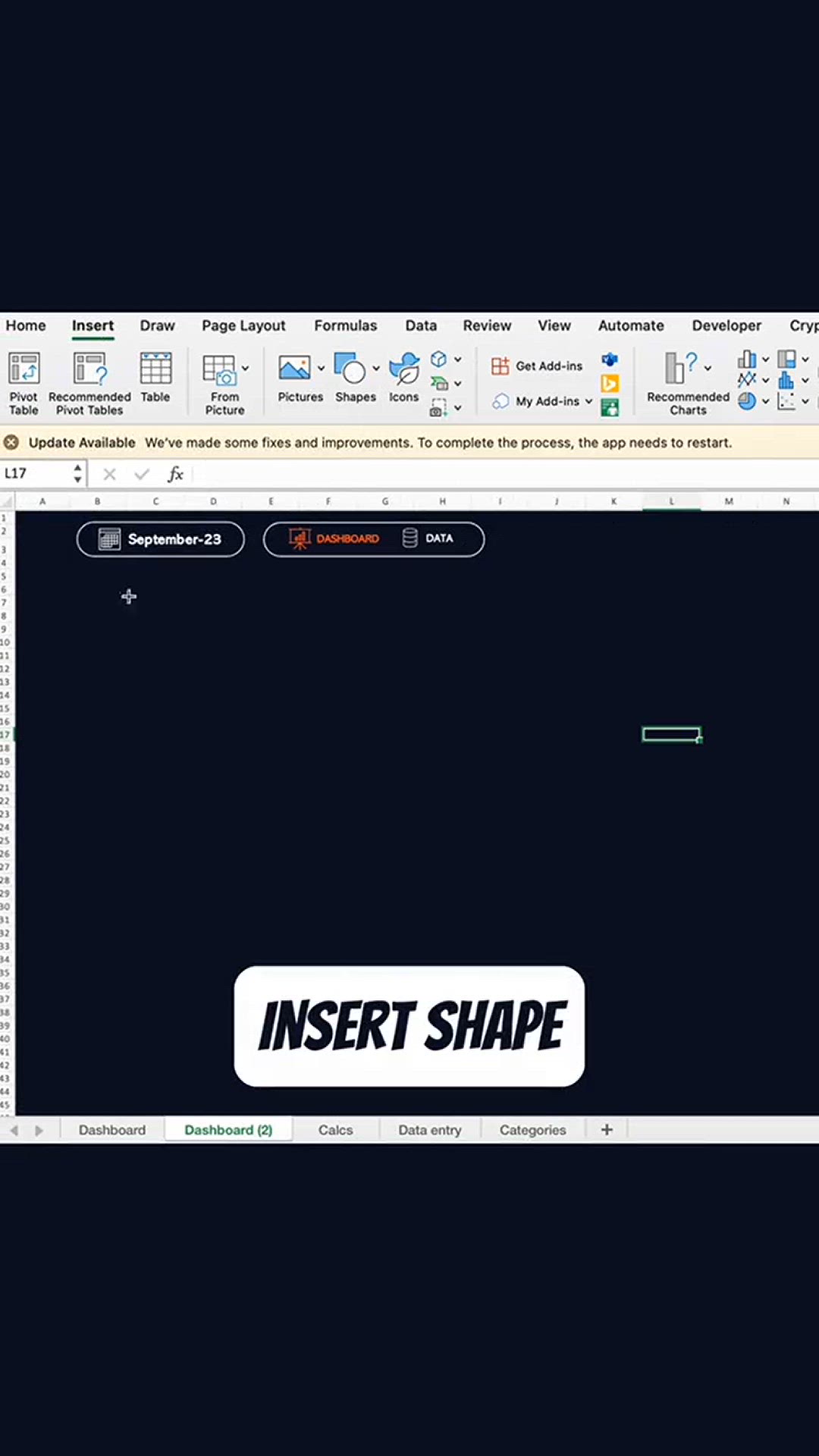Click the Get Add-ins button
The width and height of the screenshot is (819, 1456).
click(x=538, y=366)
